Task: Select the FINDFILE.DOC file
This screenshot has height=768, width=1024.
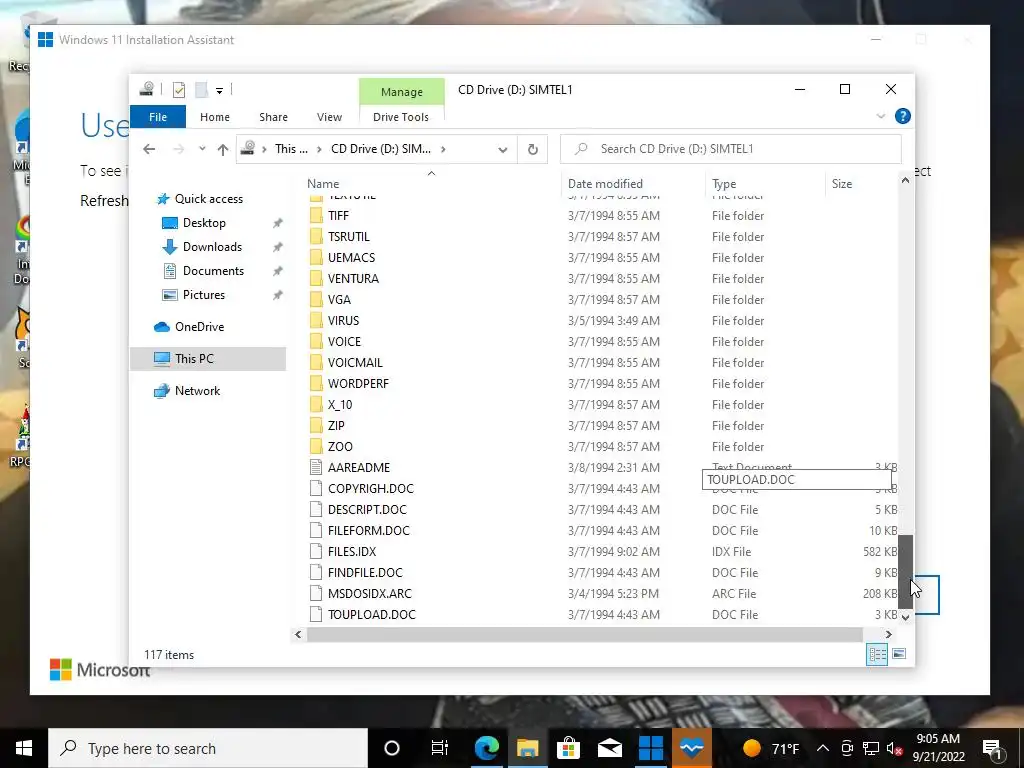Action: [365, 572]
